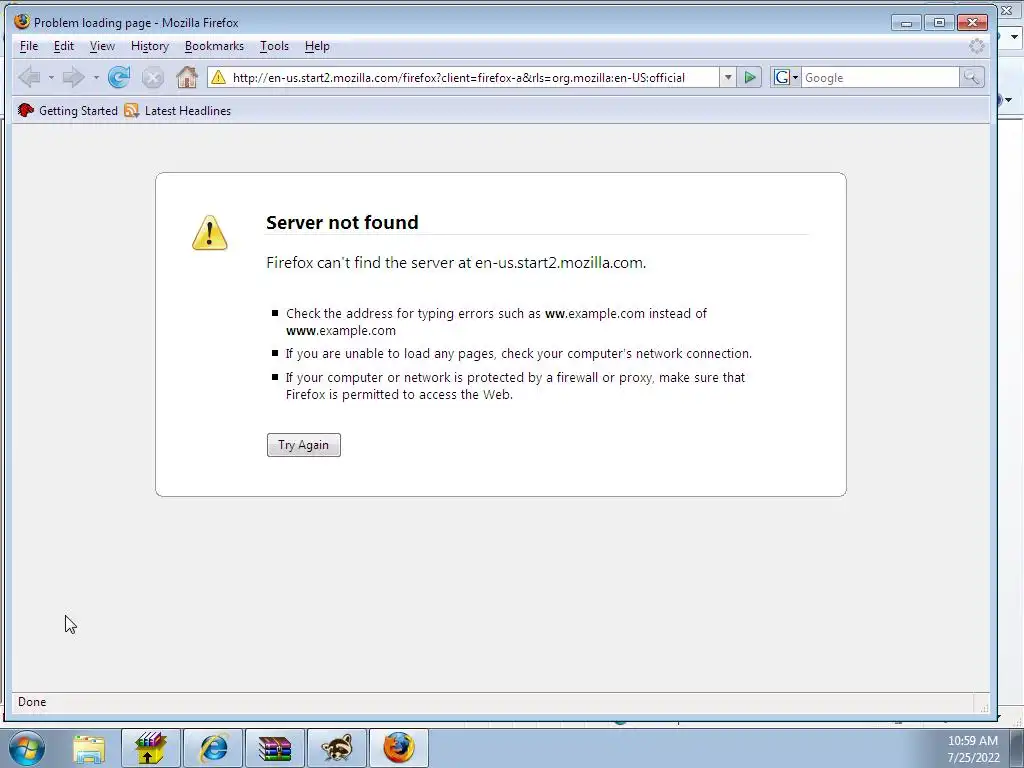Open the View menu
The height and width of the screenshot is (768, 1024).
(x=102, y=46)
